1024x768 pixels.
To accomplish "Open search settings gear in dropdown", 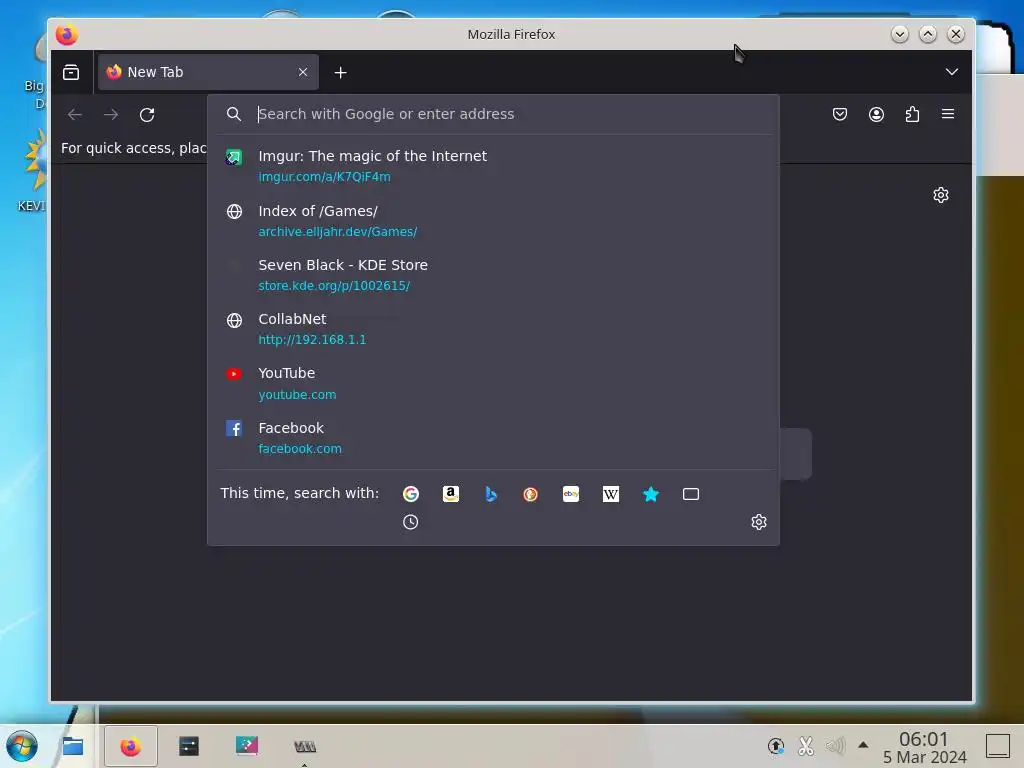I will click(x=759, y=522).
